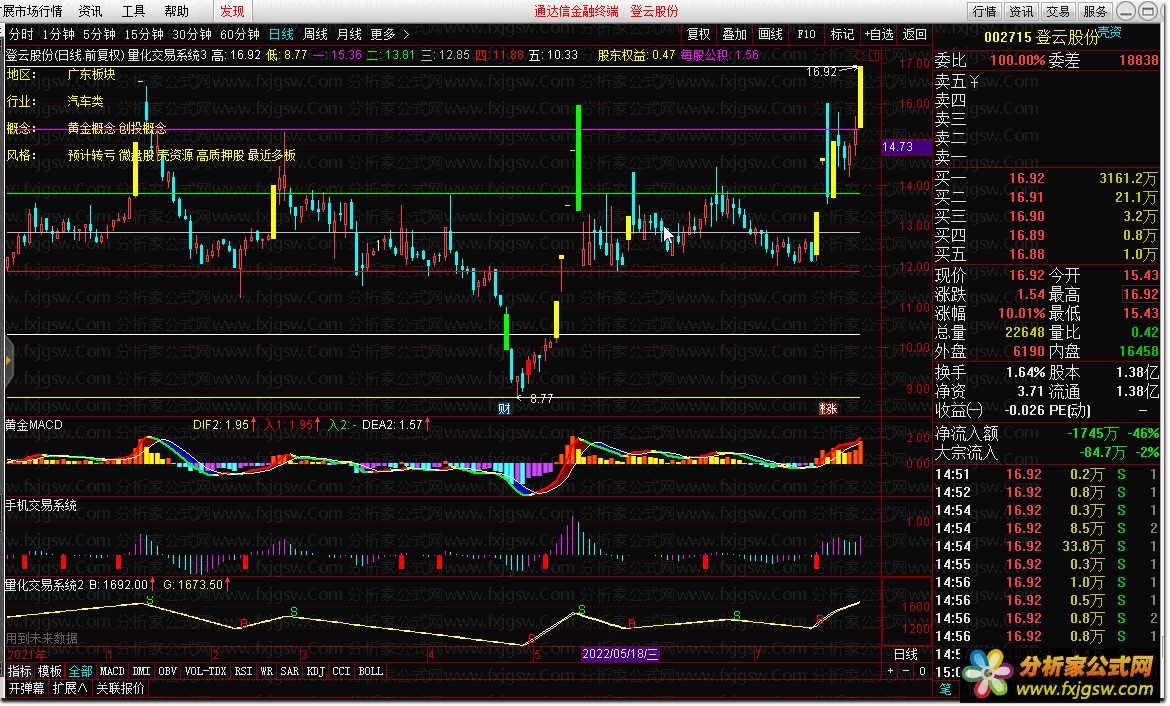The height and width of the screenshot is (706, 1170).
Task: Click the red 移 marker on the chart
Action: [828, 408]
